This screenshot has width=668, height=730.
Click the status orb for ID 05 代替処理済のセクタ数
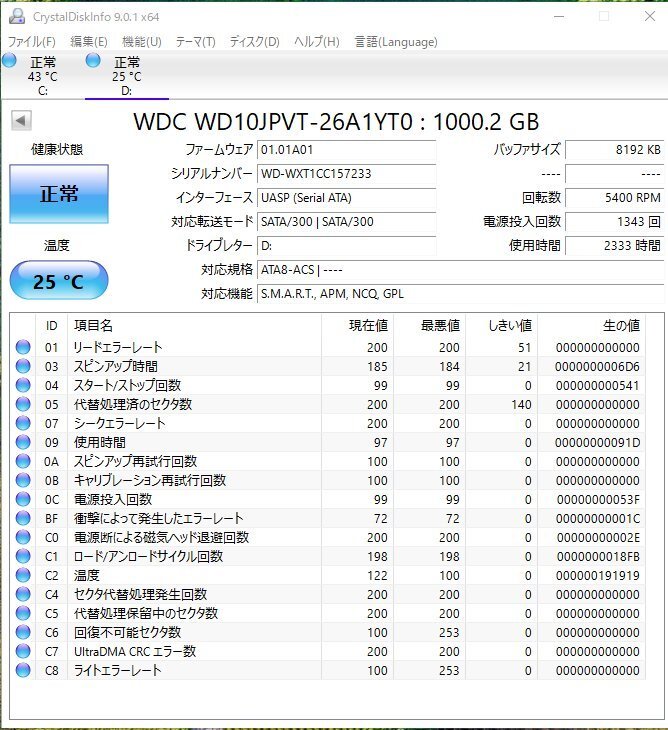point(23,405)
